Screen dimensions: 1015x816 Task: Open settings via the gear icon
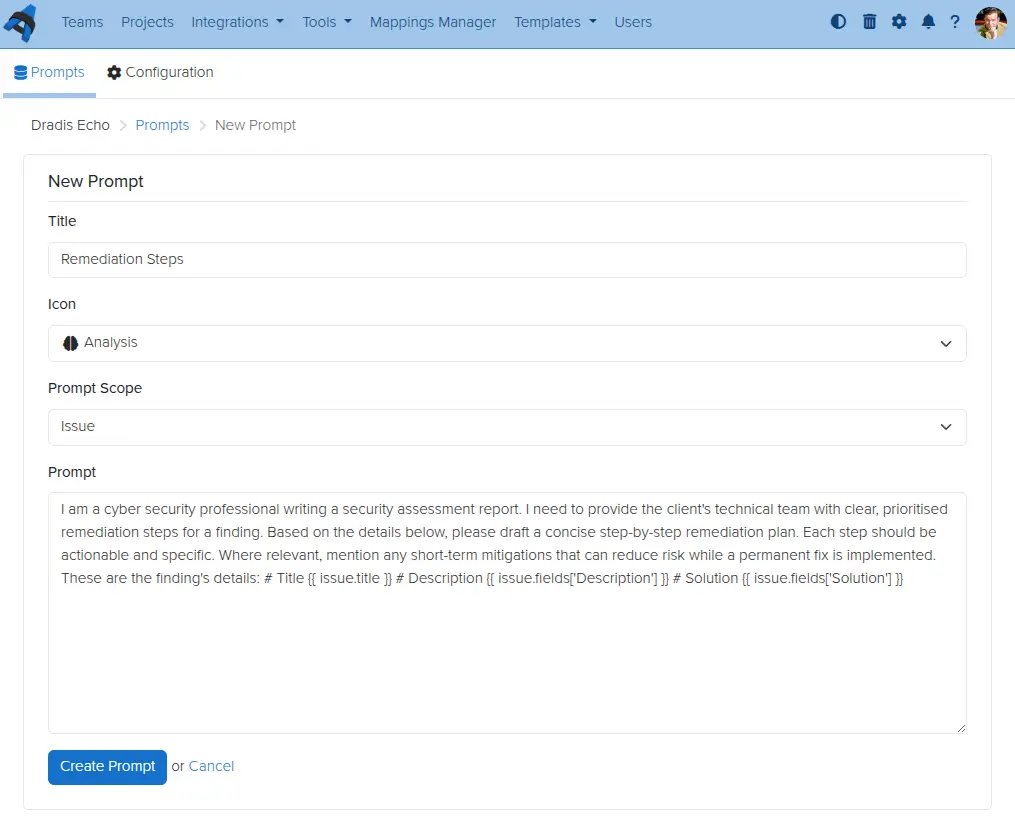pyautogui.click(x=899, y=21)
